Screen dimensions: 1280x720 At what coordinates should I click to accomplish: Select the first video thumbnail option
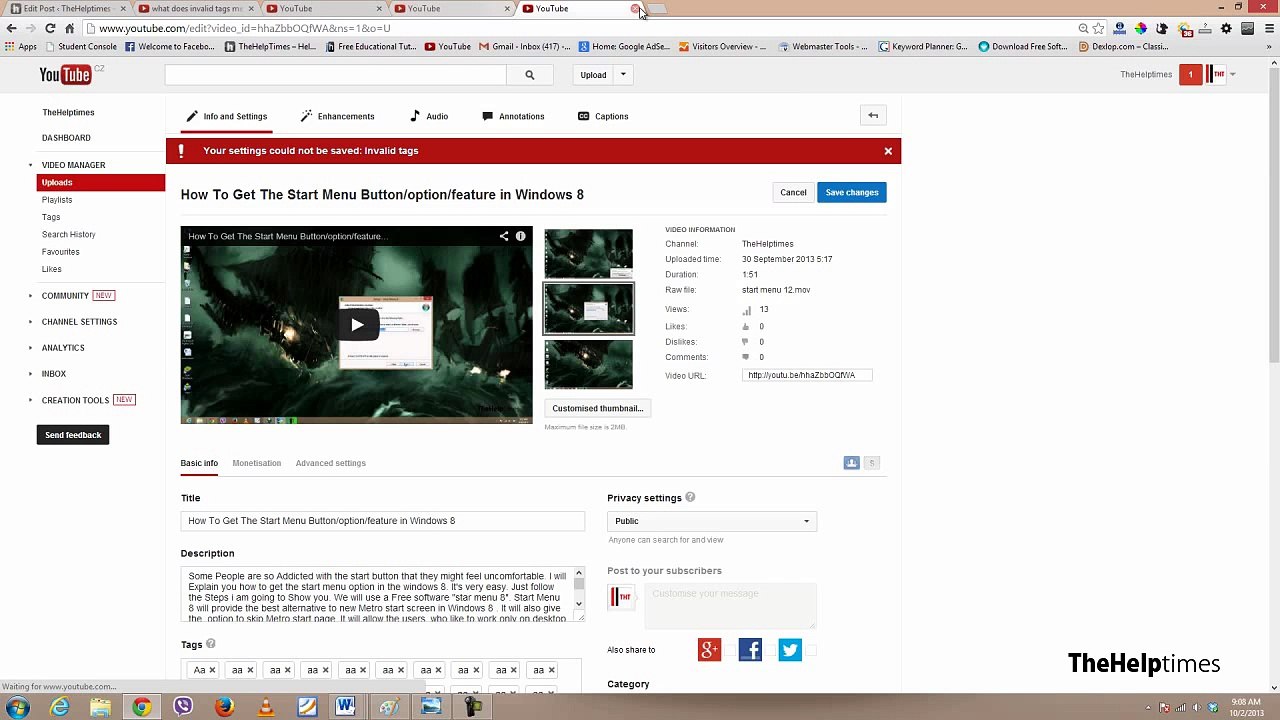(x=588, y=253)
